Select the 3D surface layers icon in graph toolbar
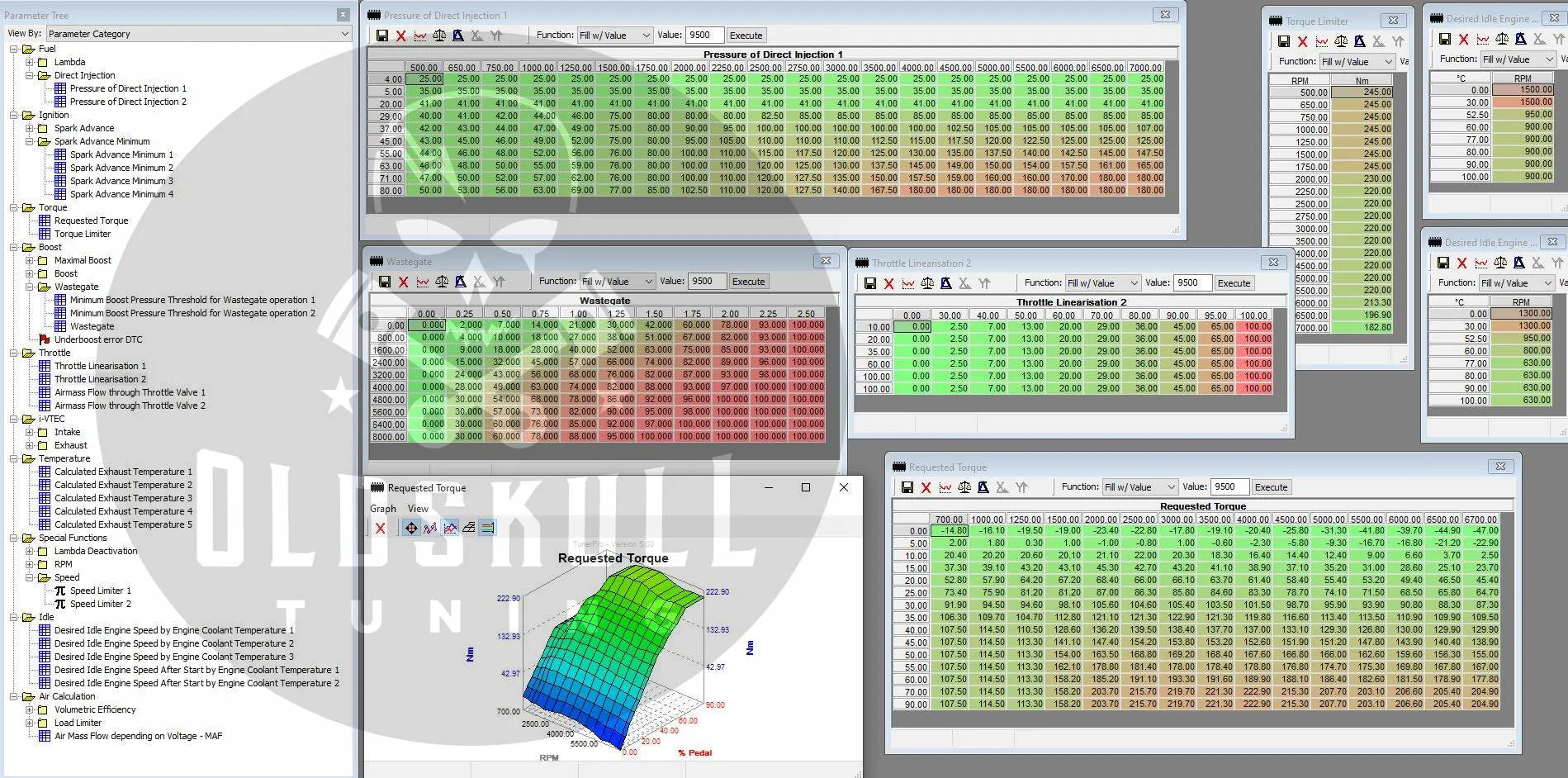The width and height of the screenshot is (1568, 778). point(468,528)
